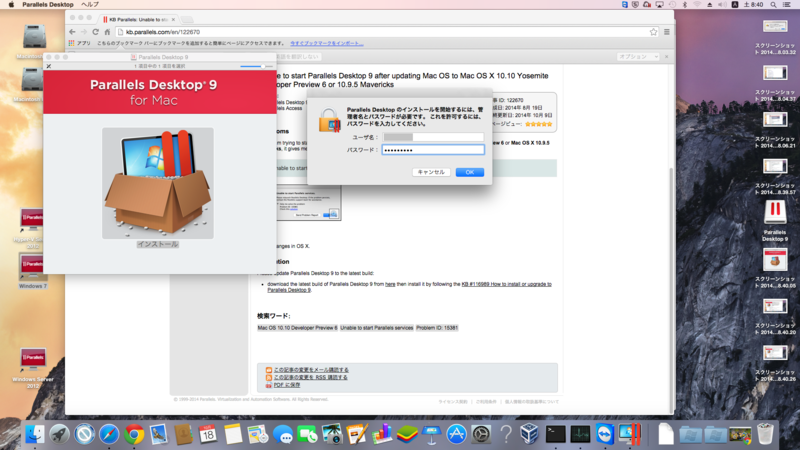Click PDF に保存 link
The image size is (800, 450).
[287, 385]
